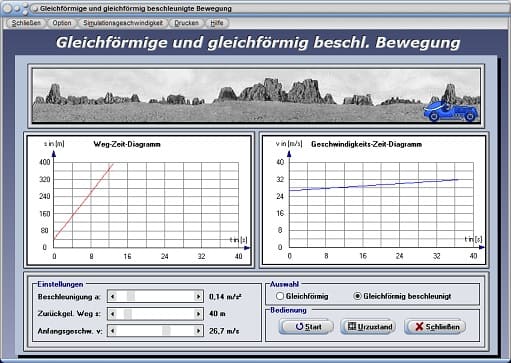Click the red X icon on Schließen button

pos(419,327)
